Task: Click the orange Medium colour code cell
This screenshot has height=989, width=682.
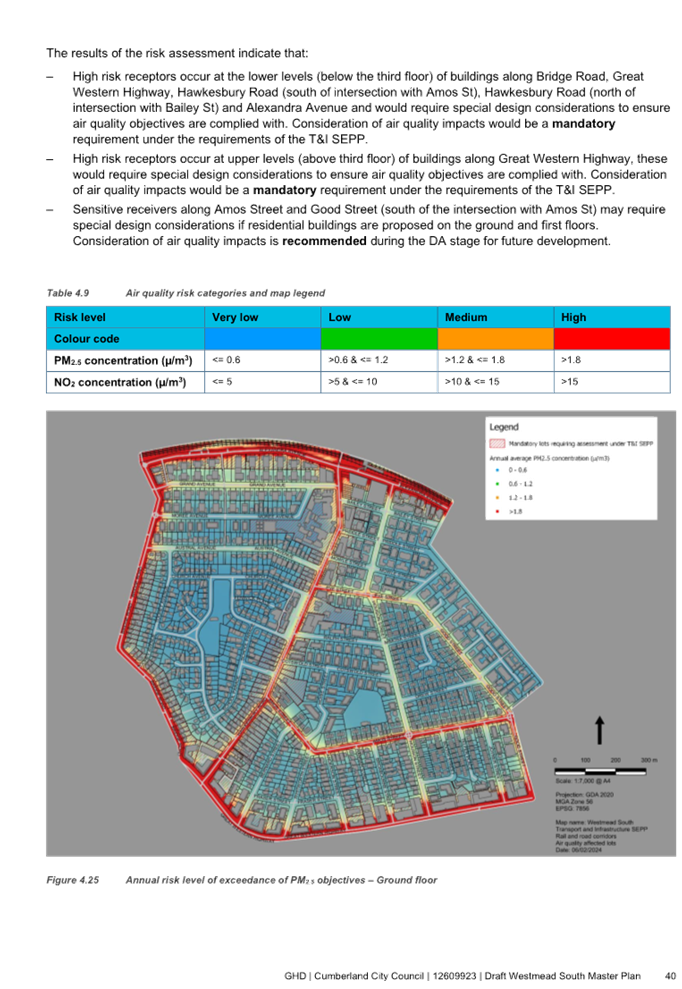Action: 496,339
